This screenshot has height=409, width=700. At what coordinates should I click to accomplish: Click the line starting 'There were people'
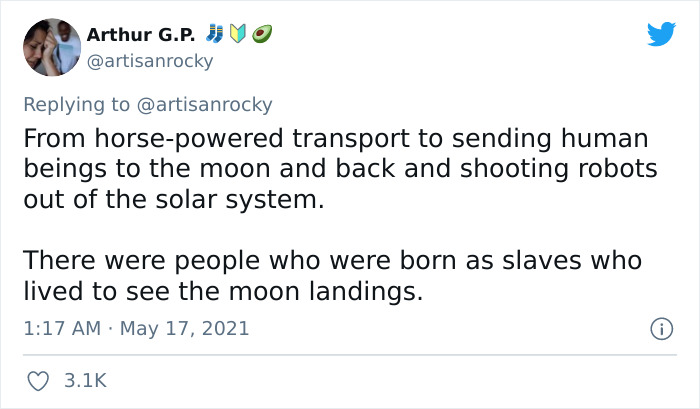tap(331, 262)
